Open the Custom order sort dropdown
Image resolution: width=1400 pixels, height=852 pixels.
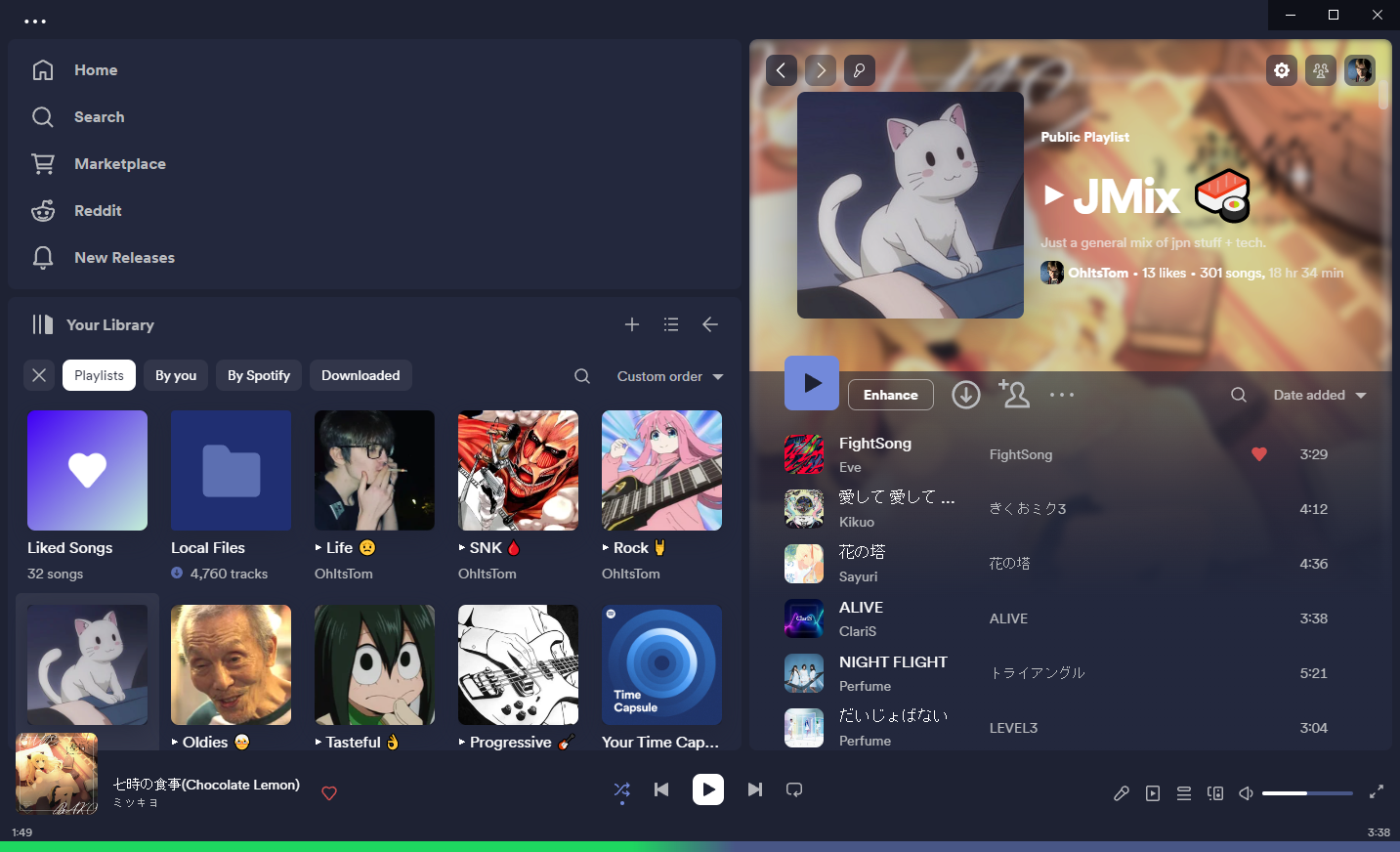click(x=670, y=376)
